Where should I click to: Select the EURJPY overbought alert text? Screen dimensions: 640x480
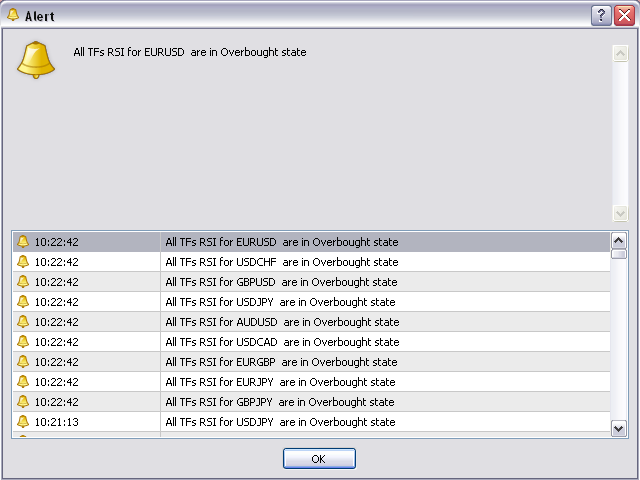pos(280,382)
